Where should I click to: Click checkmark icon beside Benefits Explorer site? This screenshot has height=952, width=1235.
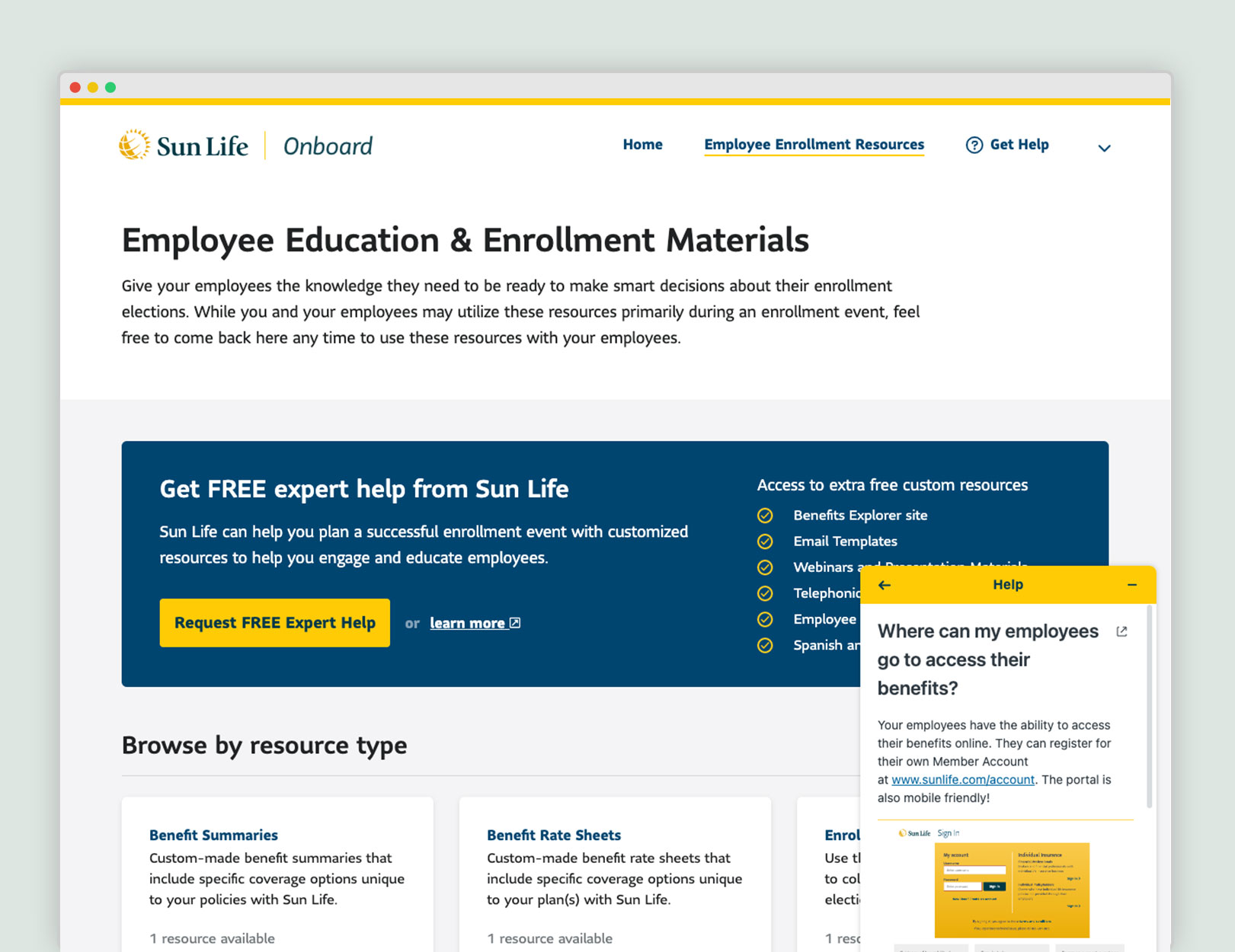tap(765, 516)
